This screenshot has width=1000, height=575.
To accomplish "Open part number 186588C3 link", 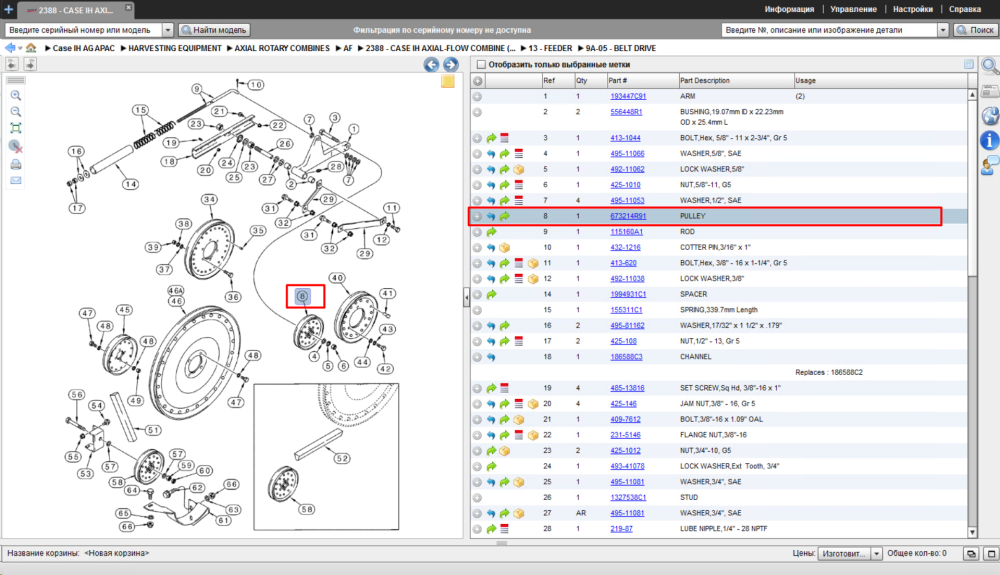I will (626, 357).
